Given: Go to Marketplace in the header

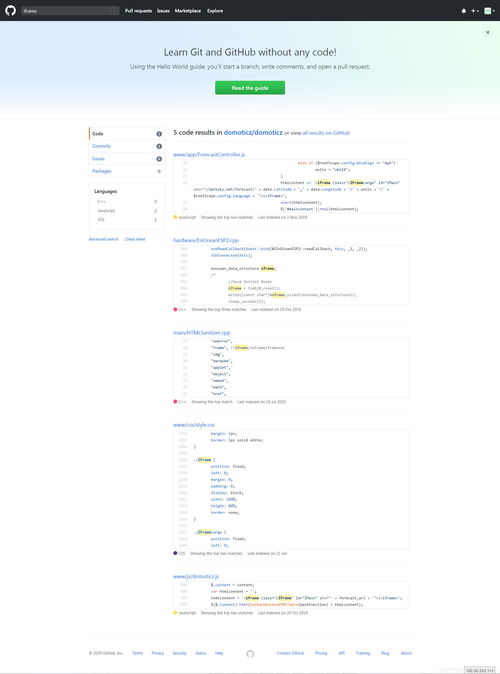Looking at the screenshot, I should [x=187, y=11].
